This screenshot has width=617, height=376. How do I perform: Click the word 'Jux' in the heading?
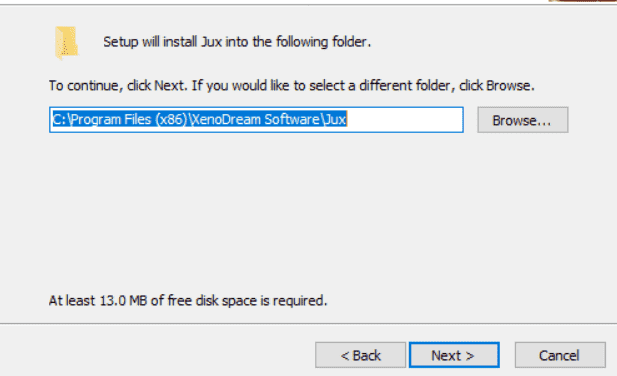(211, 42)
